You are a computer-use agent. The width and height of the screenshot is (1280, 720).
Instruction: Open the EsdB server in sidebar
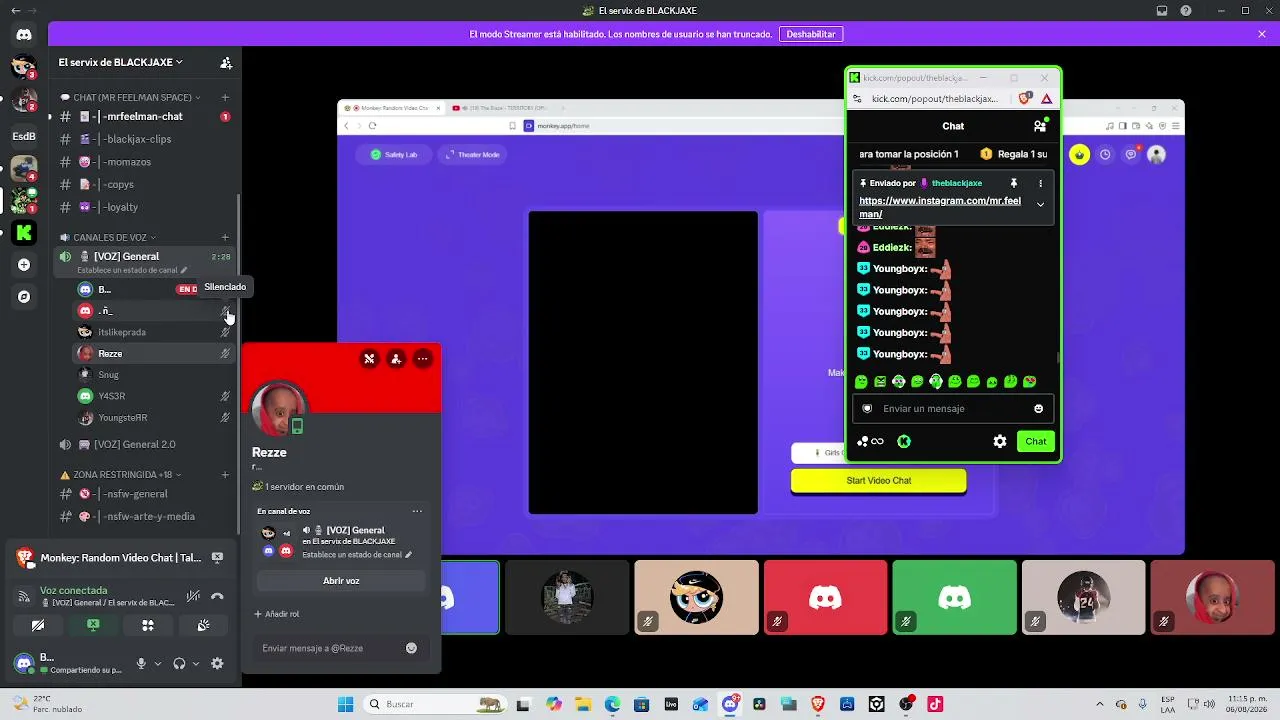(24, 136)
